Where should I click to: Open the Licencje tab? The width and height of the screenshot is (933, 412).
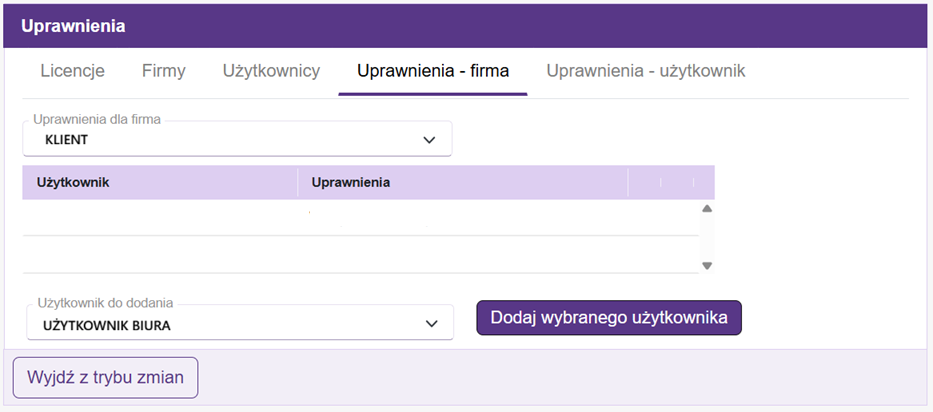pyautogui.click(x=72, y=71)
